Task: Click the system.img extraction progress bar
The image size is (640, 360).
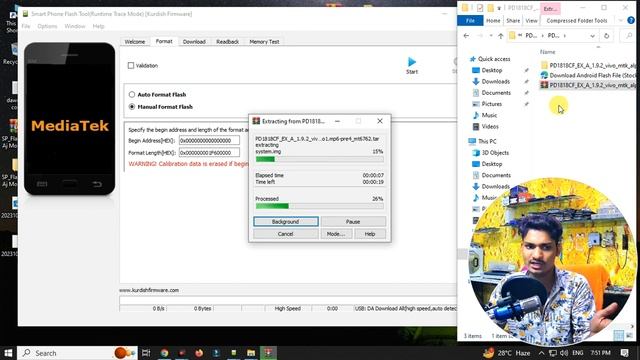Action: pyautogui.click(x=320, y=159)
